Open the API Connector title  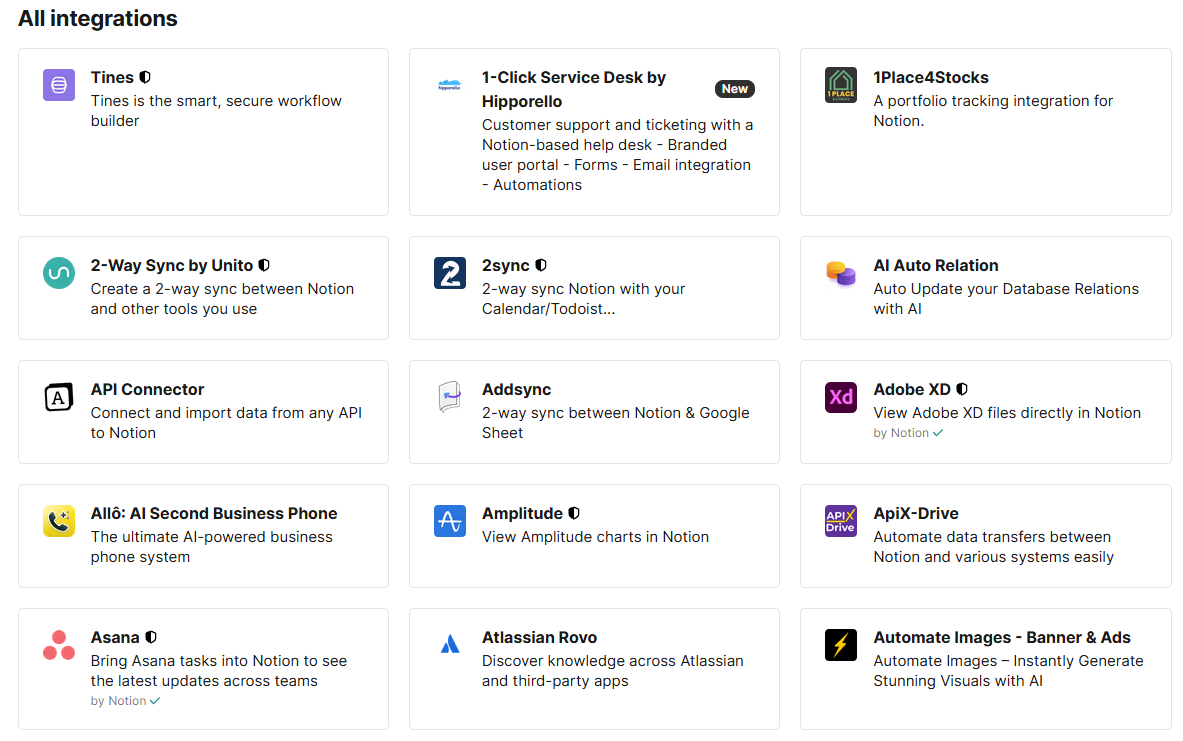pyautogui.click(x=147, y=389)
